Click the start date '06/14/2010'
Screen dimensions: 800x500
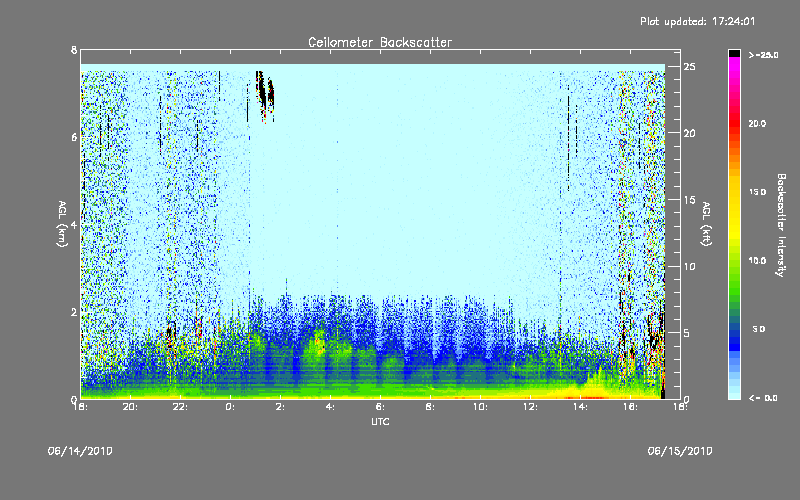coord(80,451)
